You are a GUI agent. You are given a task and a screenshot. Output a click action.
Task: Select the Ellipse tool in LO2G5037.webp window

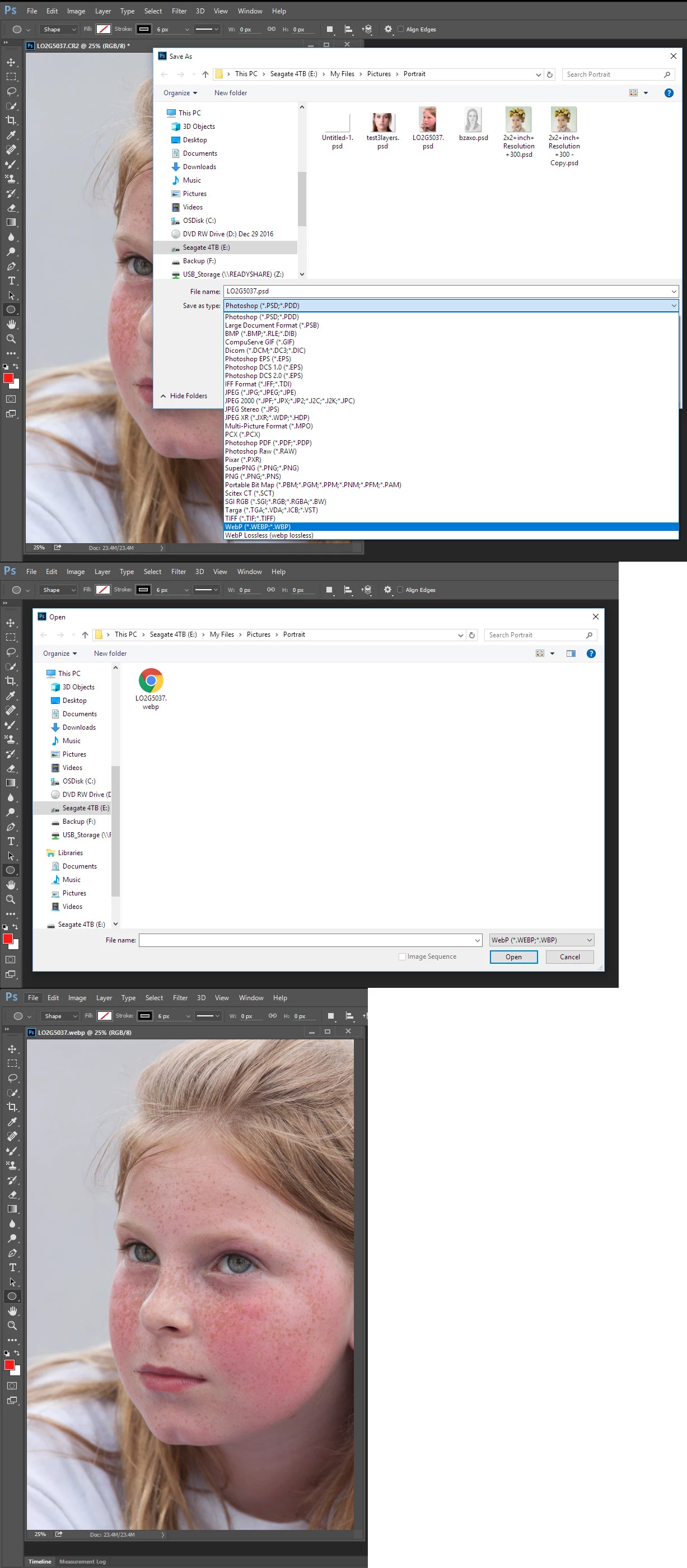(12, 1296)
